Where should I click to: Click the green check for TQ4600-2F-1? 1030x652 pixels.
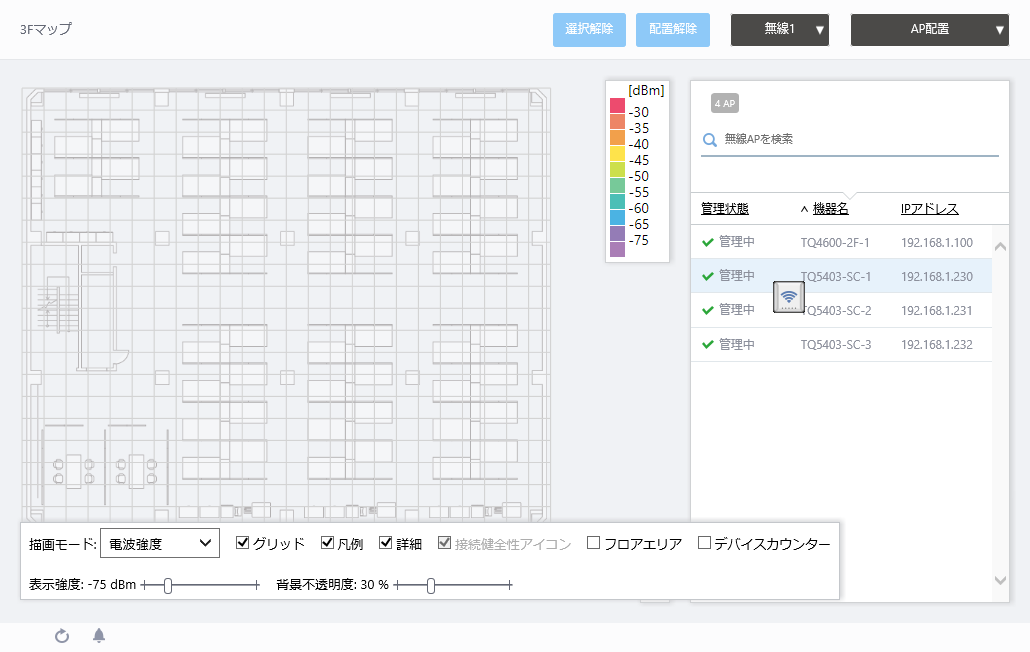[707, 242]
